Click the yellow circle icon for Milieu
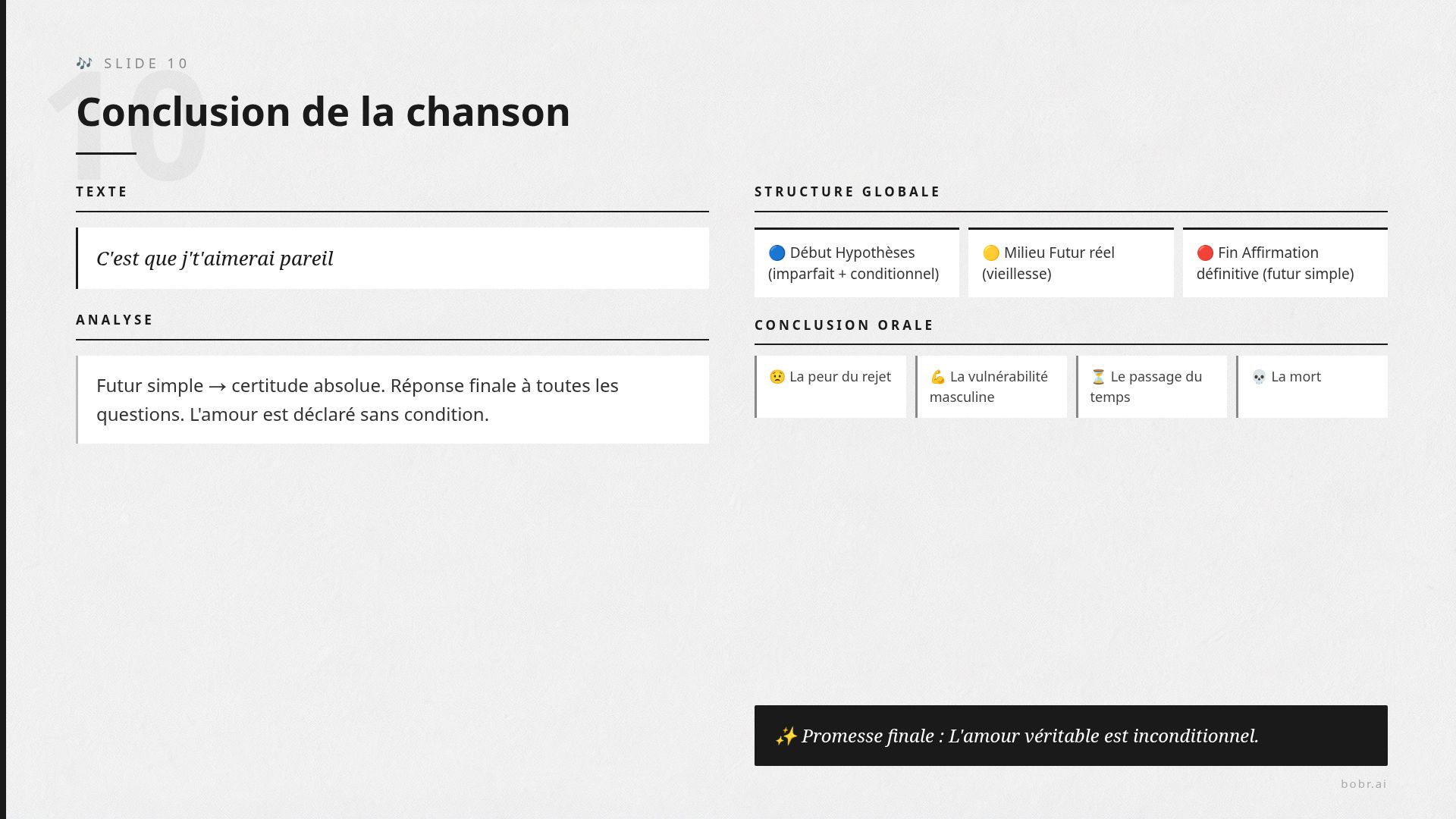This screenshot has height=819, width=1456. (x=990, y=253)
